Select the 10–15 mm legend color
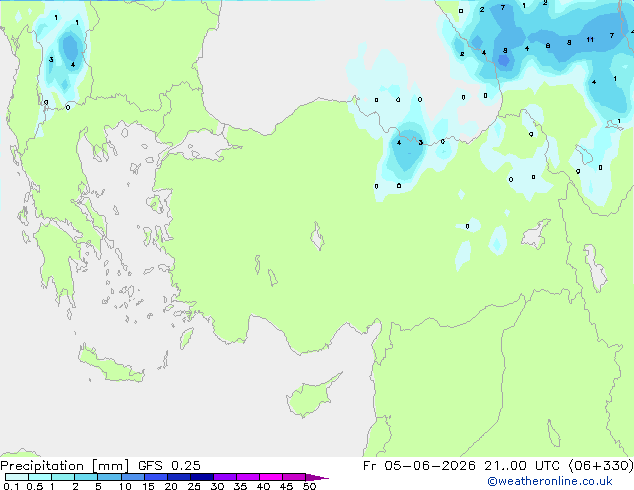Image resolution: width=634 pixels, height=490 pixels. coord(132,477)
